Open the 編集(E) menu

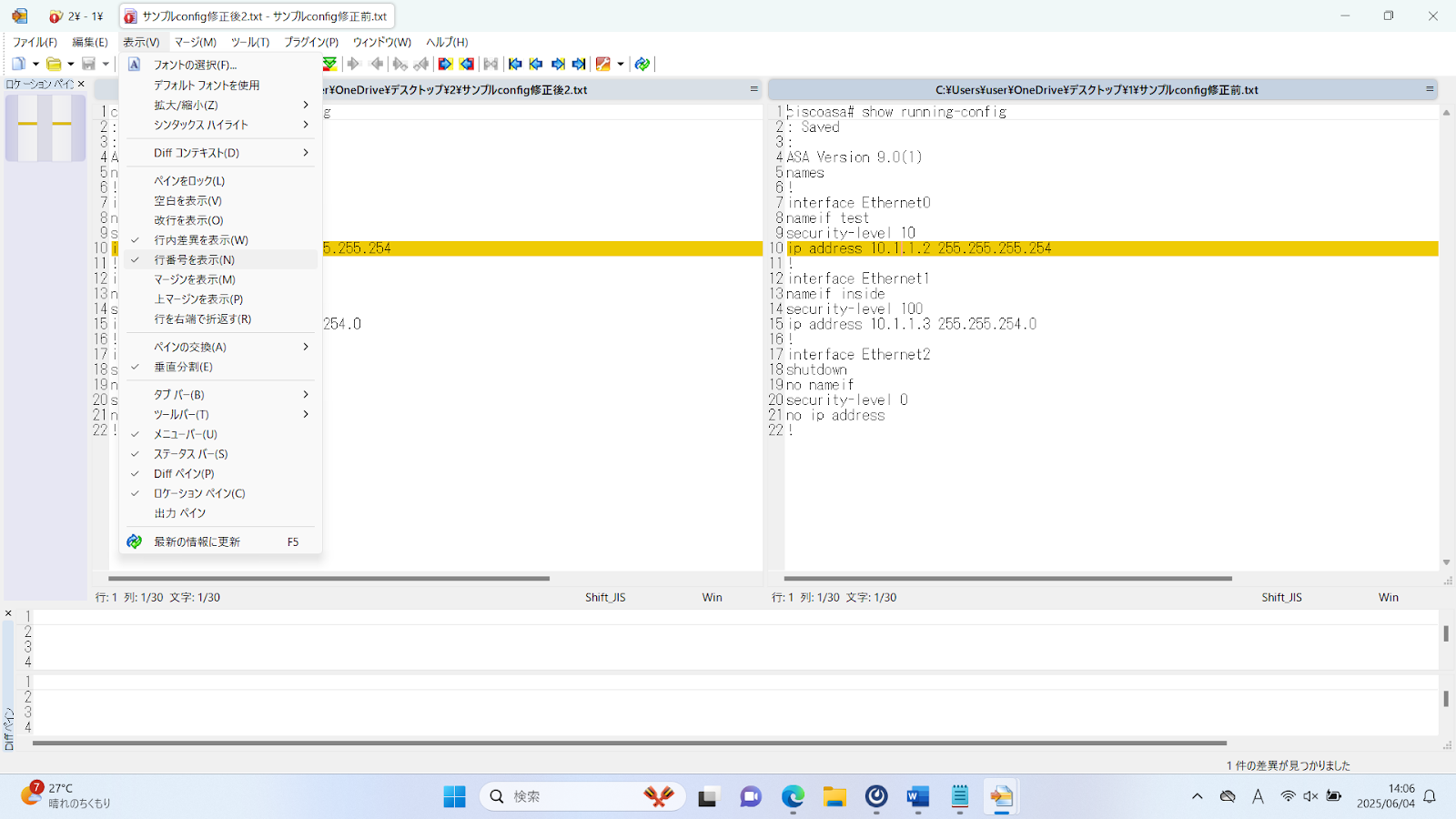point(90,42)
